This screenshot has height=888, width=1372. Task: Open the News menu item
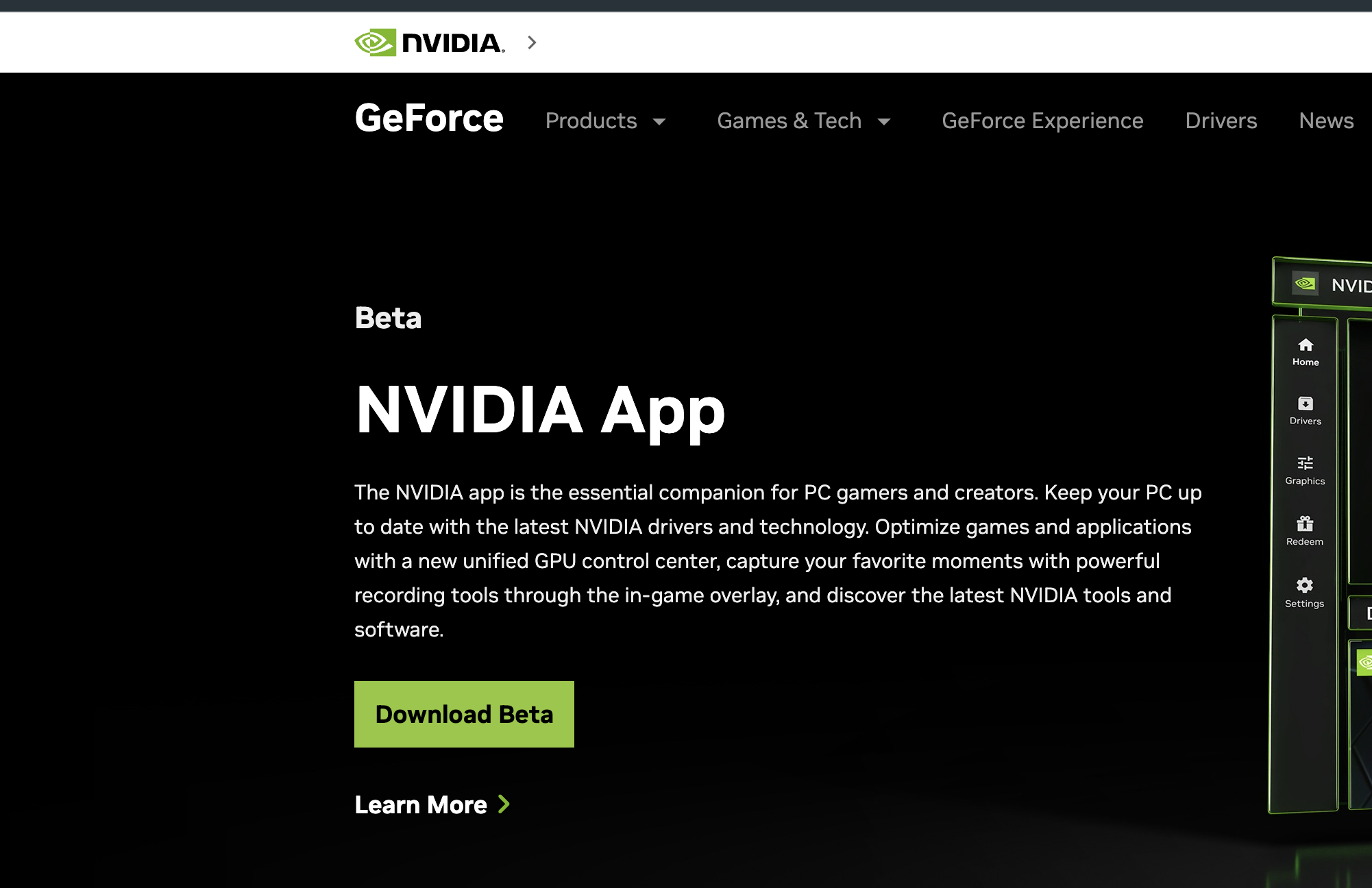point(1326,121)
